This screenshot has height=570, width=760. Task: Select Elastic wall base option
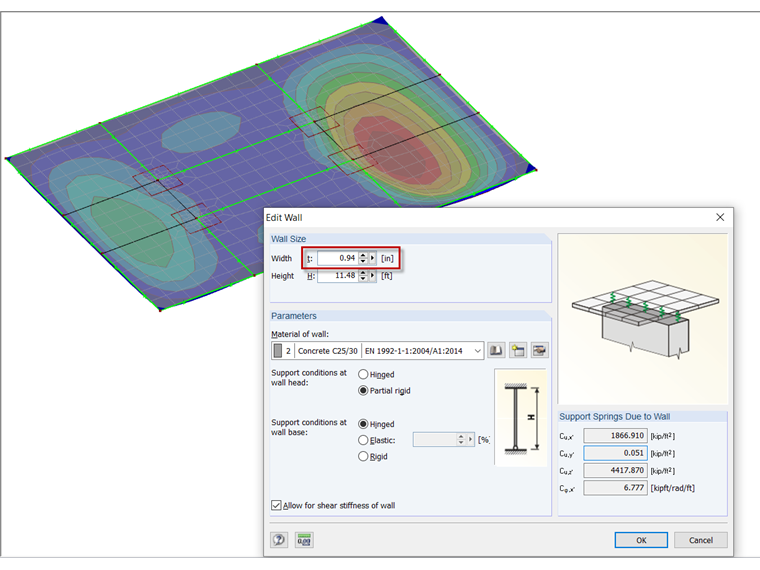point(363,440)
